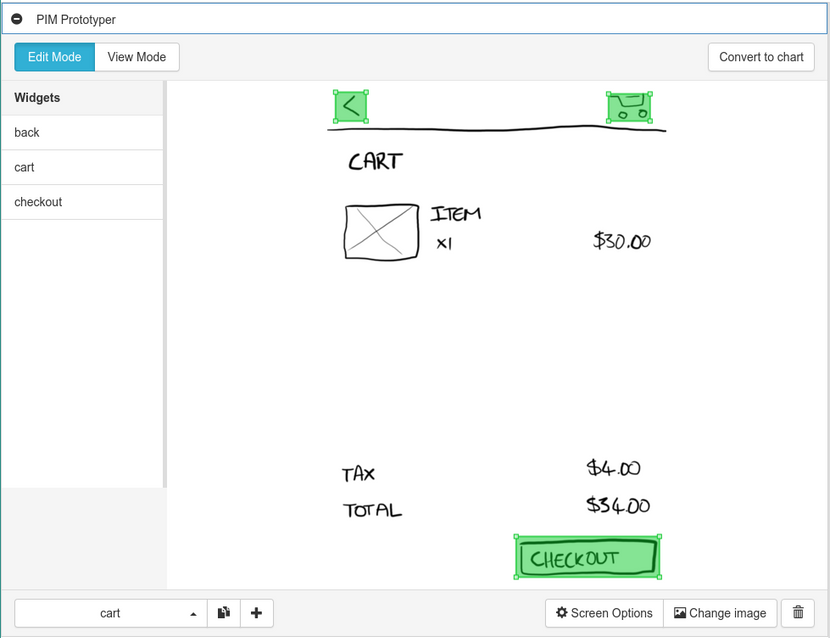Click the Convert to chart button
This screenshot has width=830, height=638.
tap(761, 57)
